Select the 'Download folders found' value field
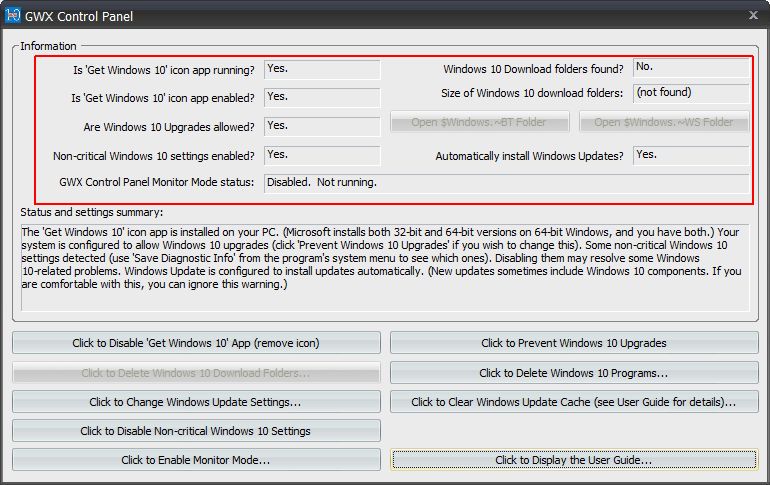This screenshot has width=770, height=485. [x=690, y=68]
